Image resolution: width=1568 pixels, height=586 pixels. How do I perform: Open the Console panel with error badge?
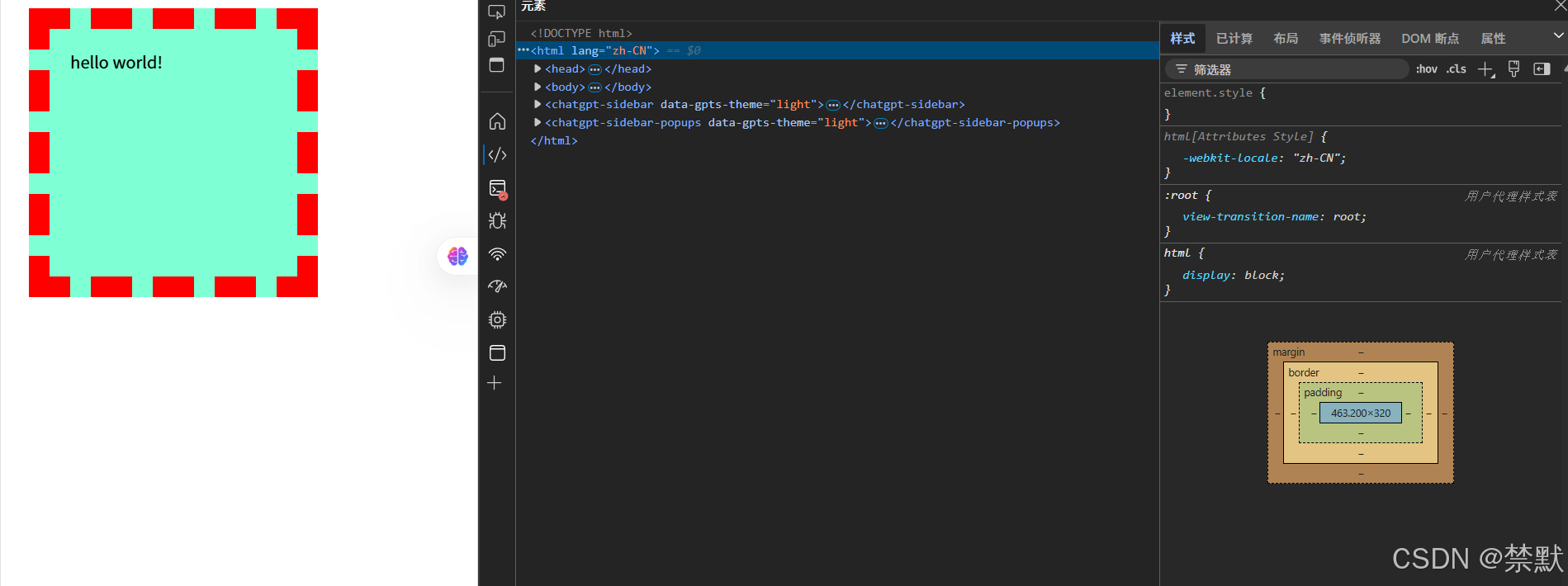[497, 189]
